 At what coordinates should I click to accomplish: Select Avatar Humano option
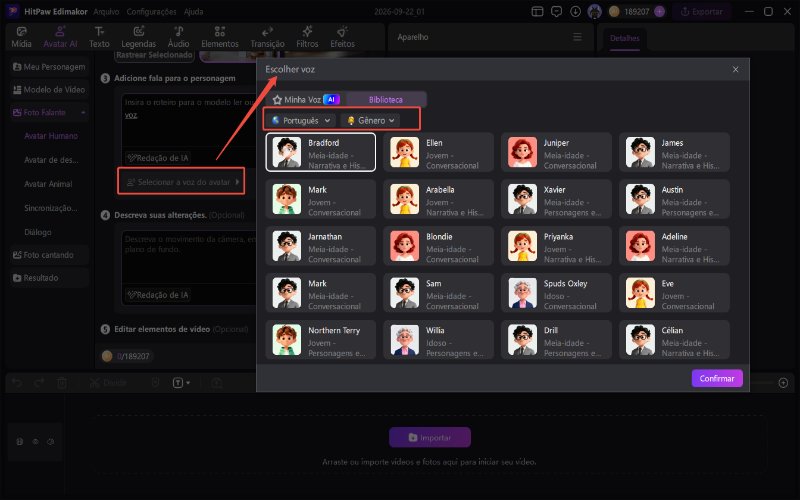[x=51, y=136]
